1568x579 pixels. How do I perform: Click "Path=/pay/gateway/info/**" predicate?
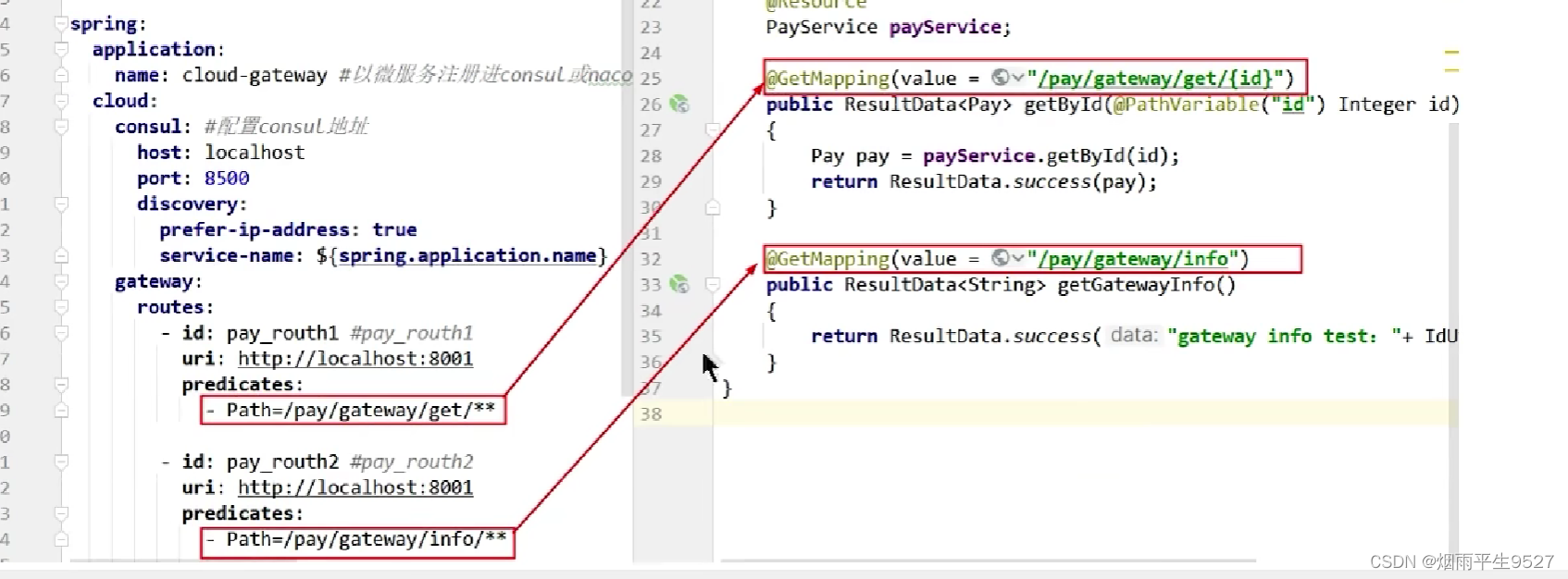(367, 539)
